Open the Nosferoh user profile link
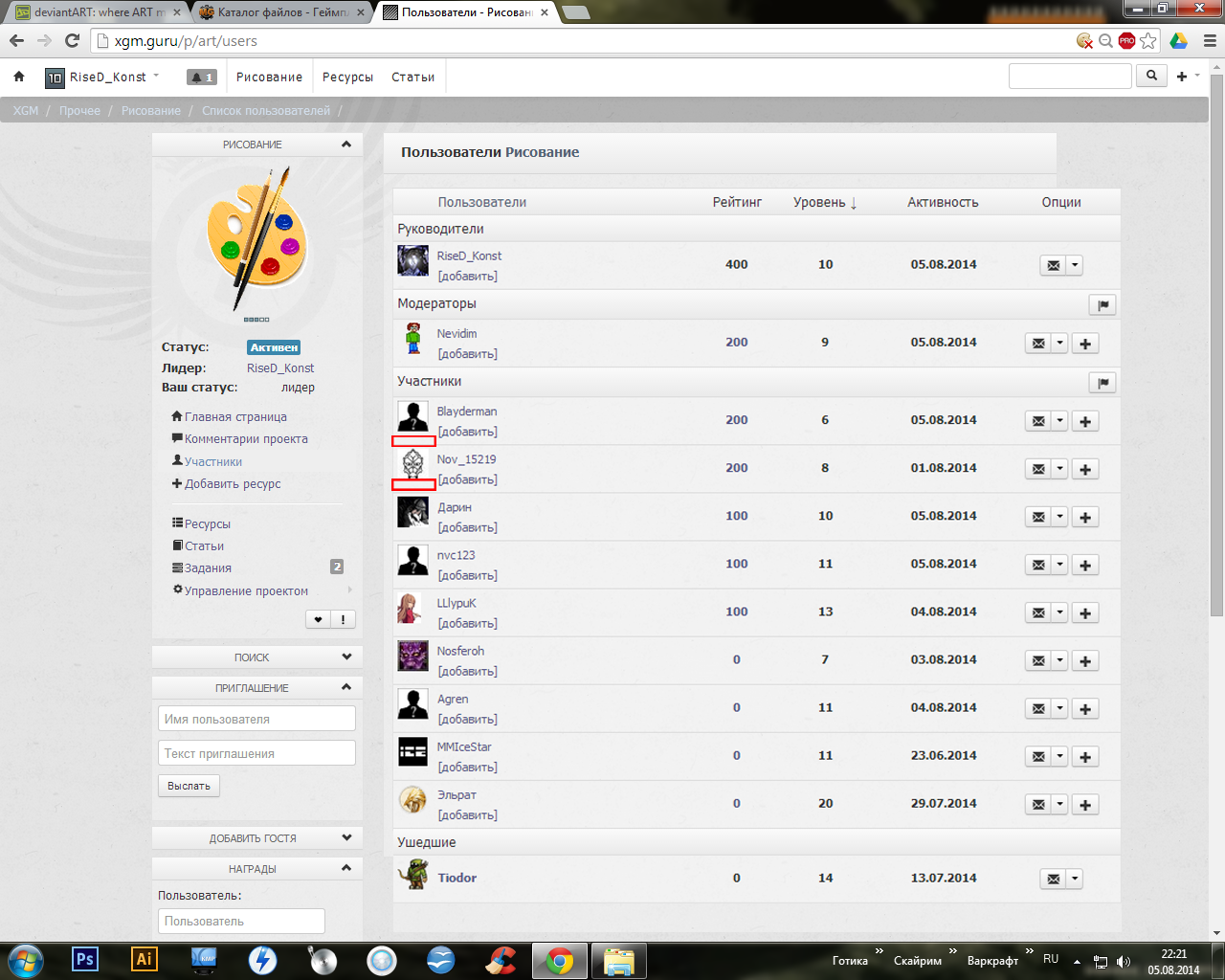 click(460, 651)
